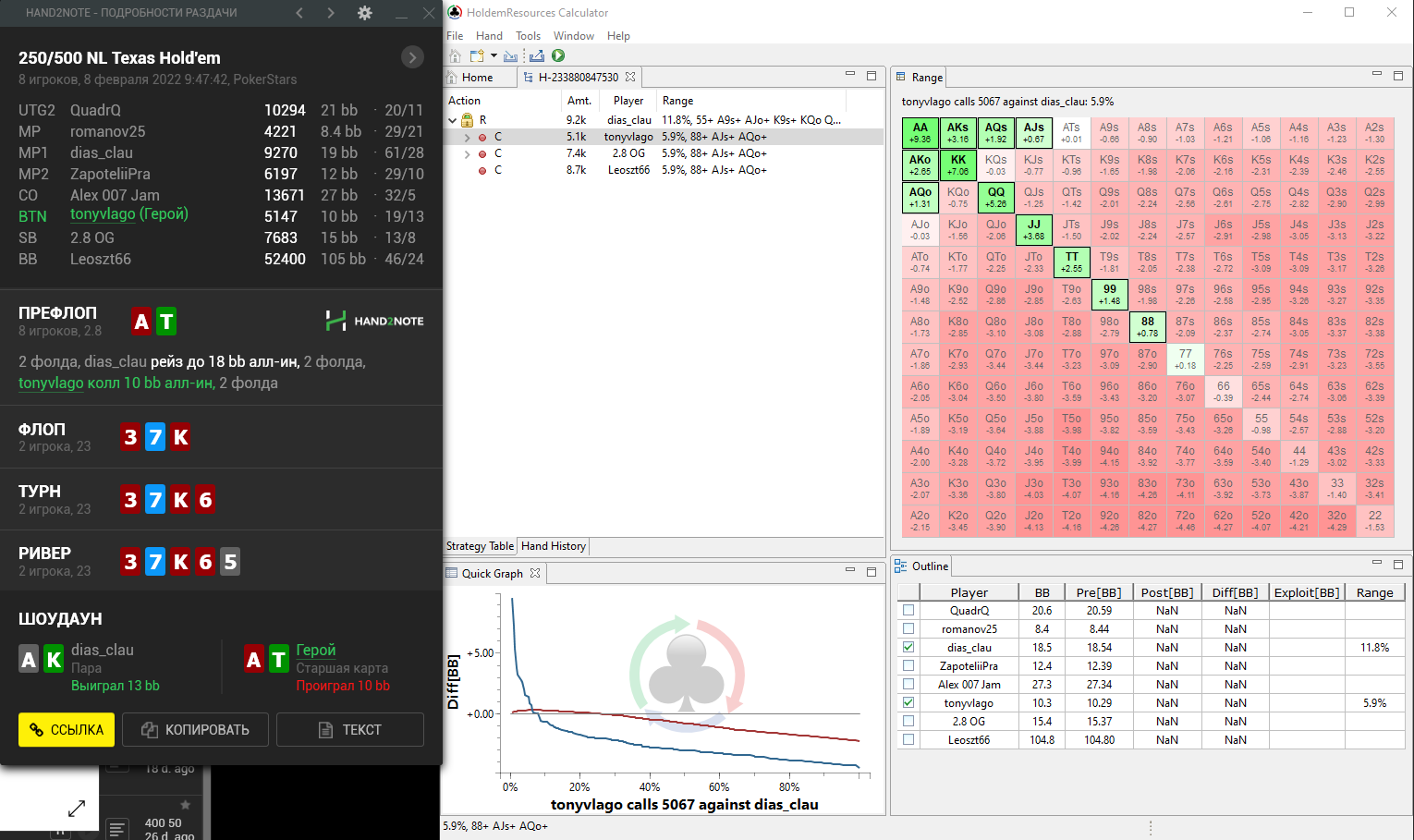Click the tonyvlago (Герой) player link
The height and width of the screenshot is (840, 1414).
click(x=129, y=214)
